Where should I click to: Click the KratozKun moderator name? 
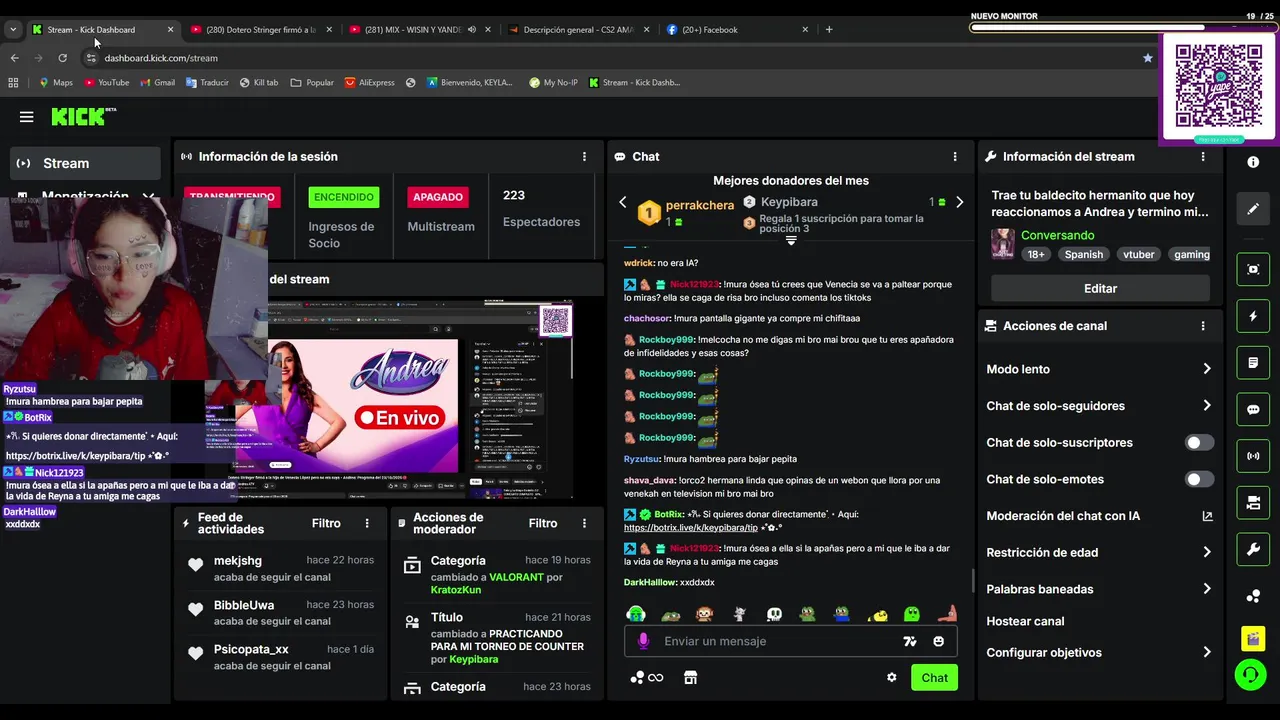coord(456,590)
